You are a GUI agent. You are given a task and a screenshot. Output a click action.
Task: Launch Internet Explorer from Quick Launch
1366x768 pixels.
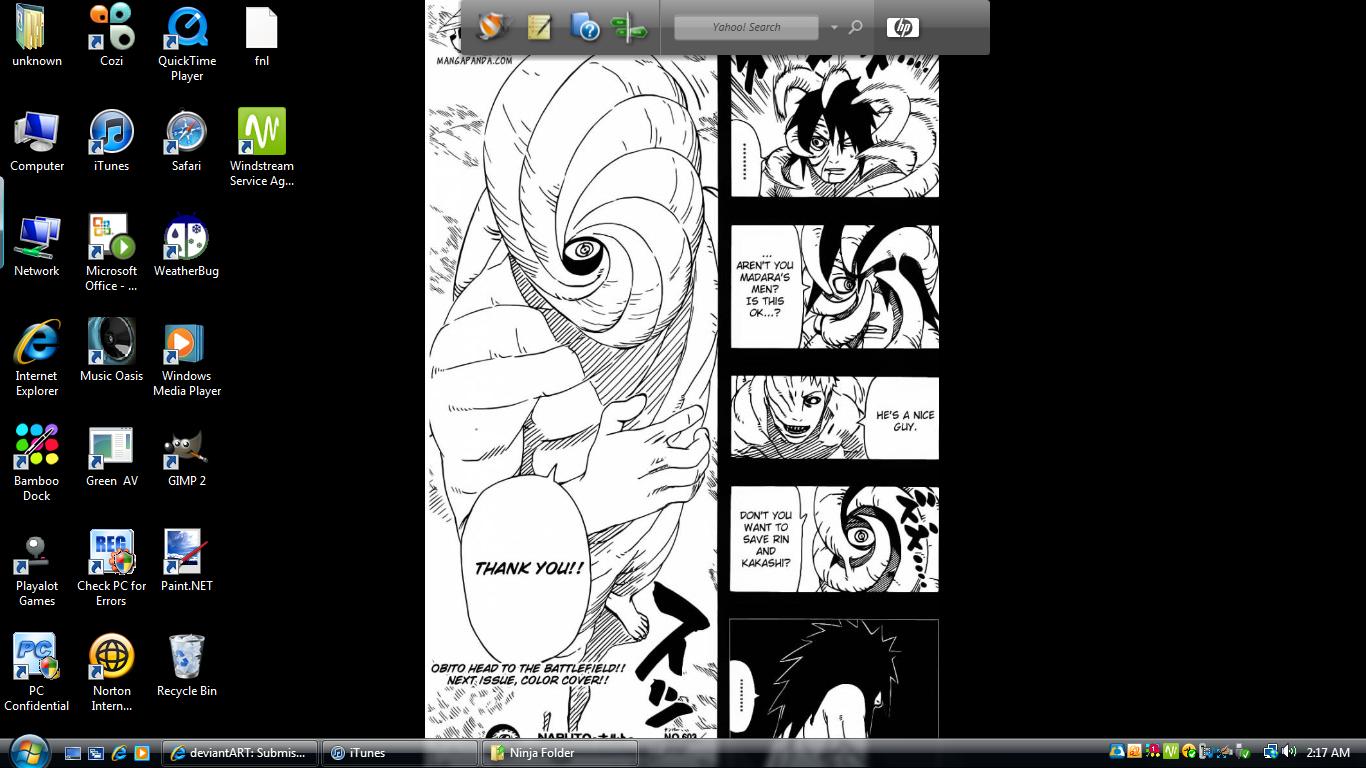[x=119, y=753]
